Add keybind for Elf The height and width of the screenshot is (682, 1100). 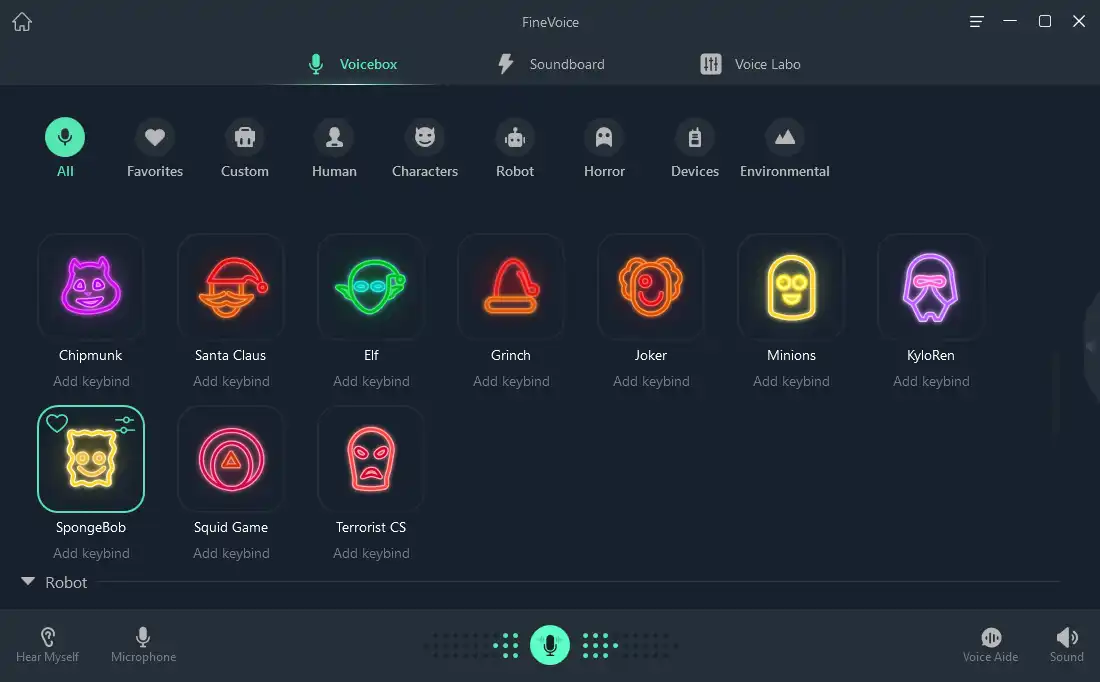tap(371, 381)
